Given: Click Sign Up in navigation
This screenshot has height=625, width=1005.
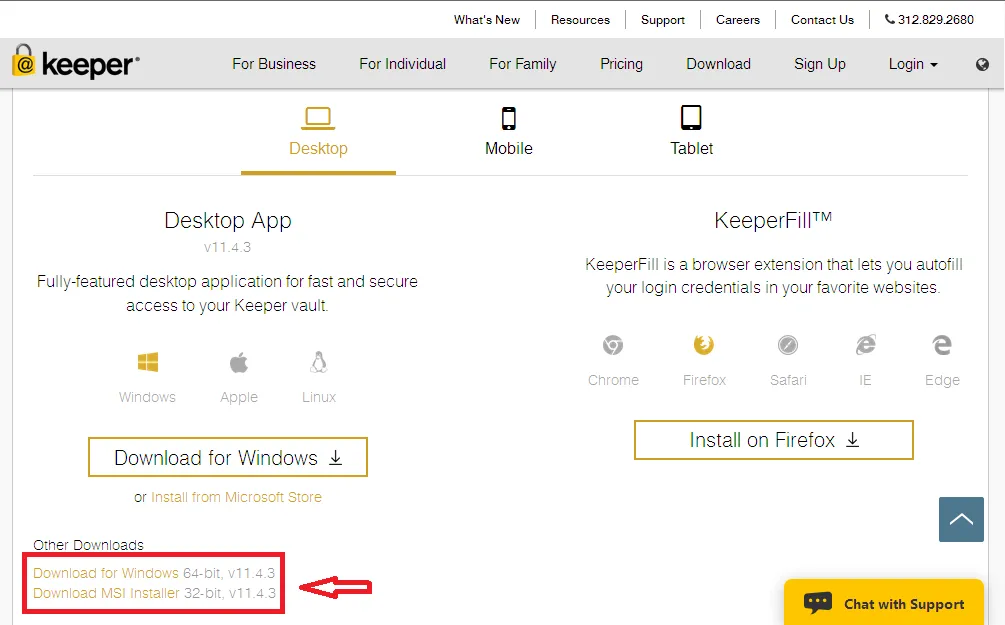Looking at the screenshot, I should coord(820,64).
